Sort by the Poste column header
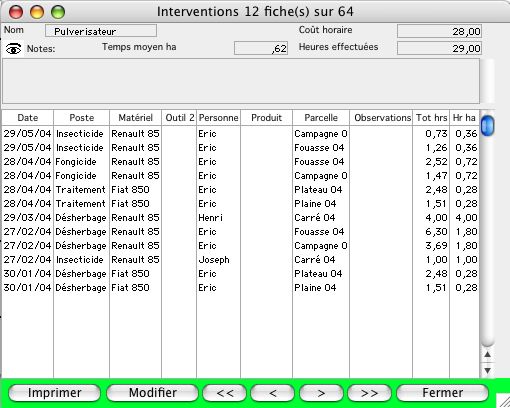This screenshot has height=408, width=510. pyautogui.click(x=81, y=118)
